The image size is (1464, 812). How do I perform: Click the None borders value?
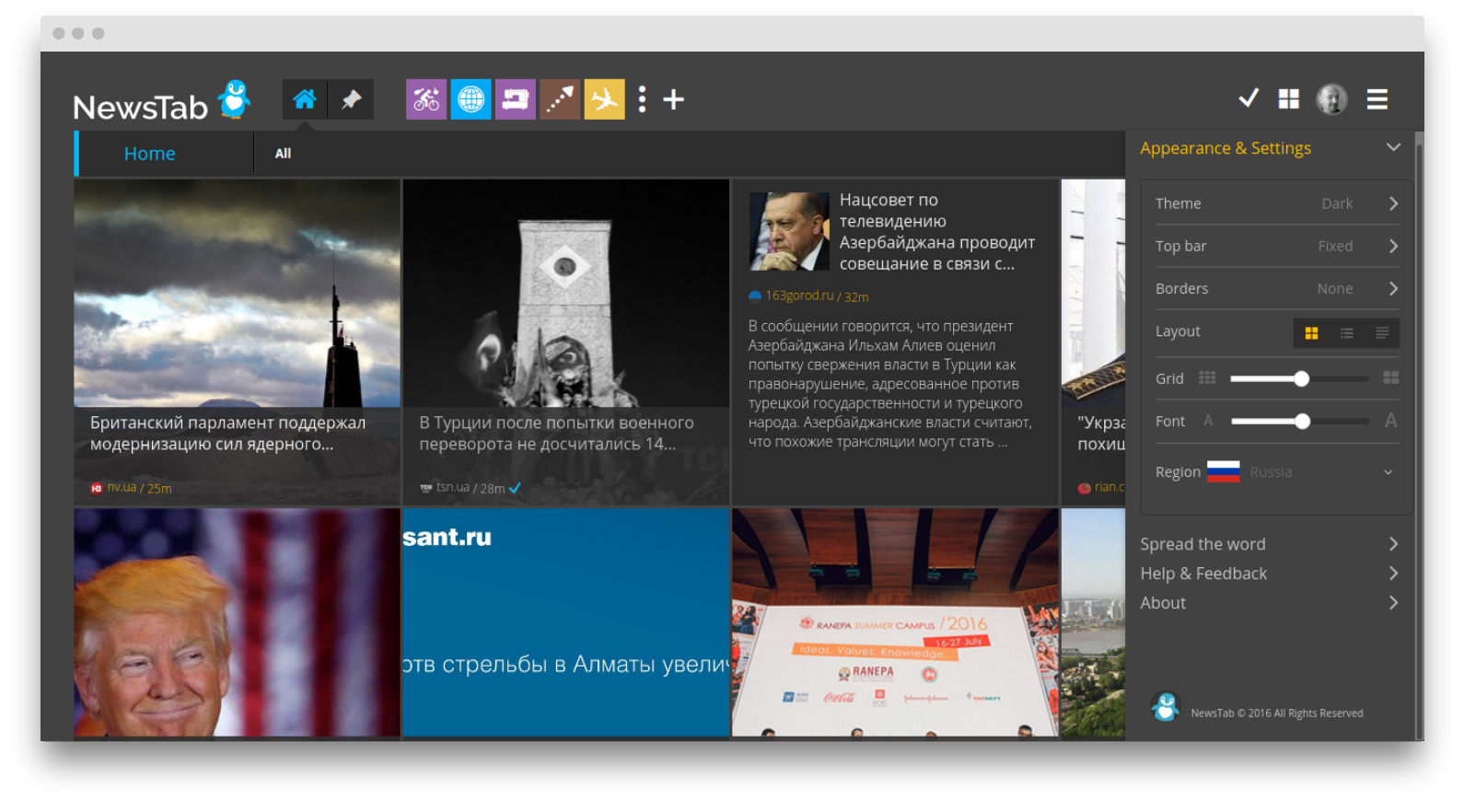click(1335, 288)
